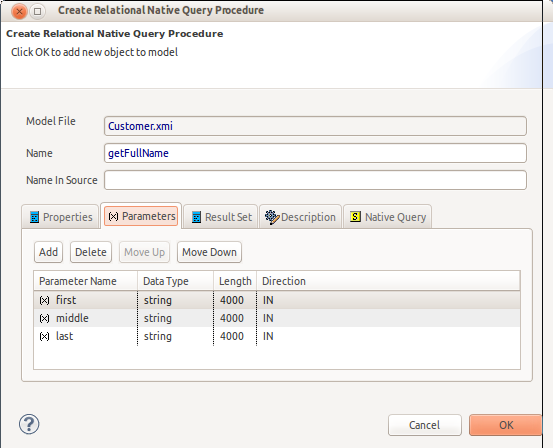Move the selected parameter with Move Down
Screen dimensions: 553x448
coord(209,252)
